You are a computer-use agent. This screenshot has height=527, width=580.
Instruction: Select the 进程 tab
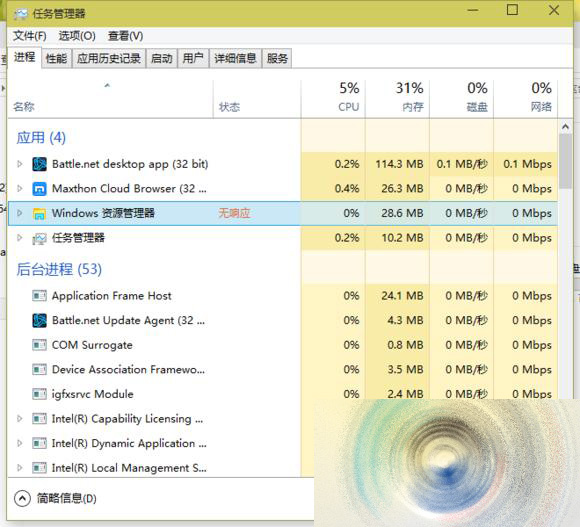coord(24,57)
